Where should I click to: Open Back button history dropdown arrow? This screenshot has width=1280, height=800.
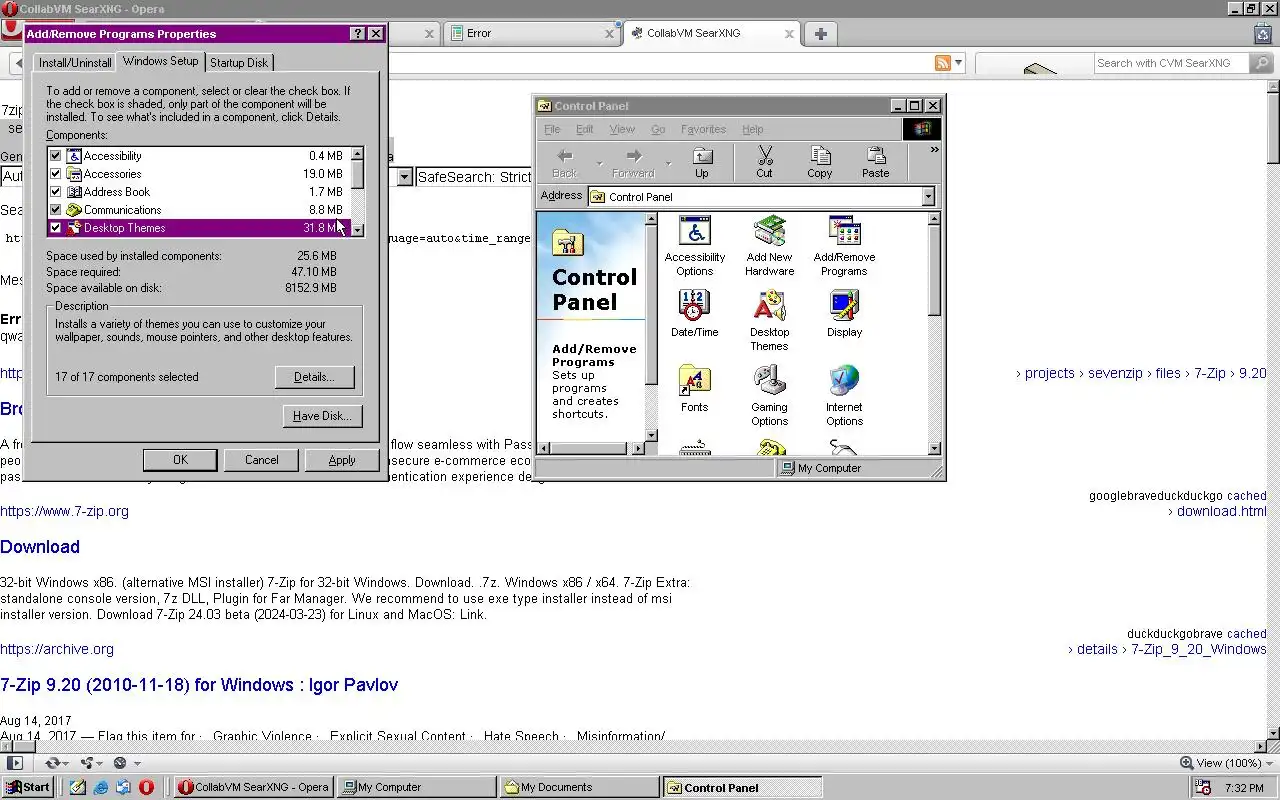pyautogui.click(x=600, y=163)
